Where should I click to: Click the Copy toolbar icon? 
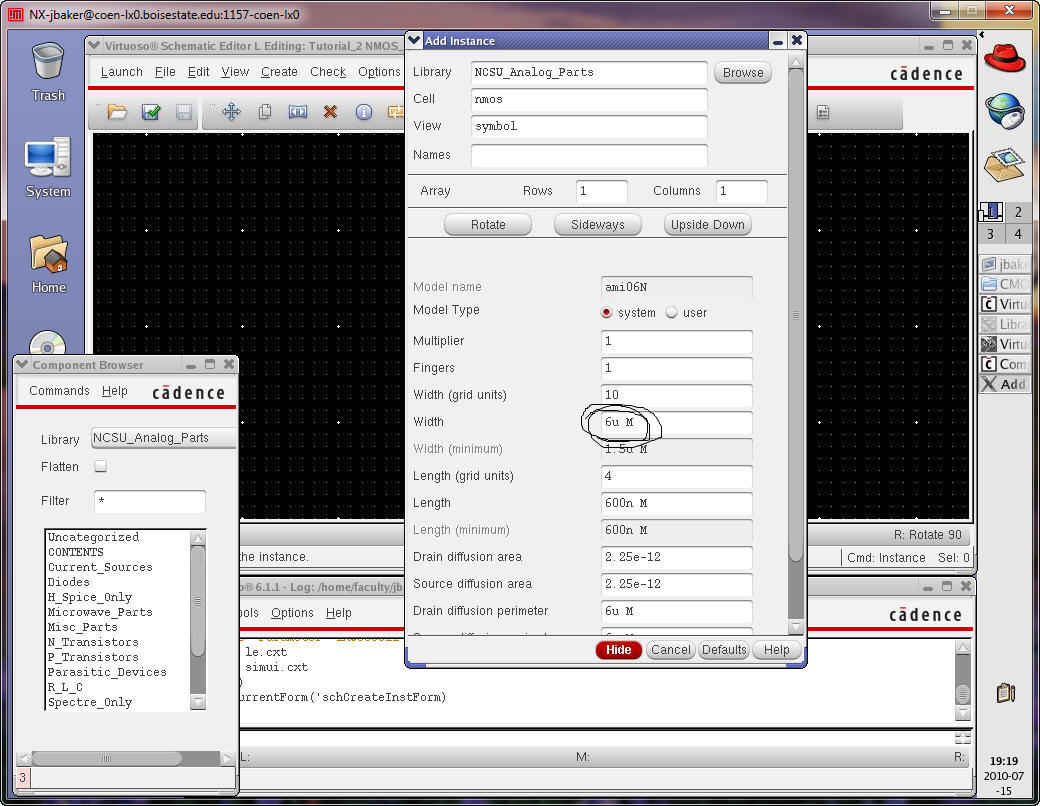point(265,112)
